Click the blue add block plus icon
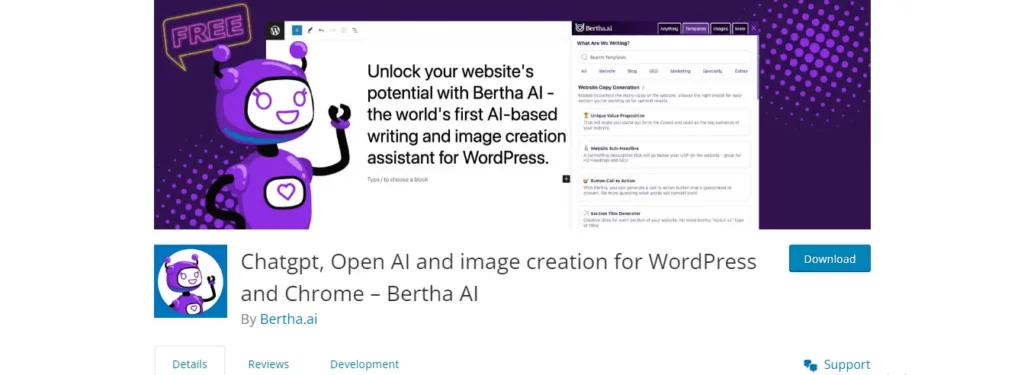 coord(297,30)
